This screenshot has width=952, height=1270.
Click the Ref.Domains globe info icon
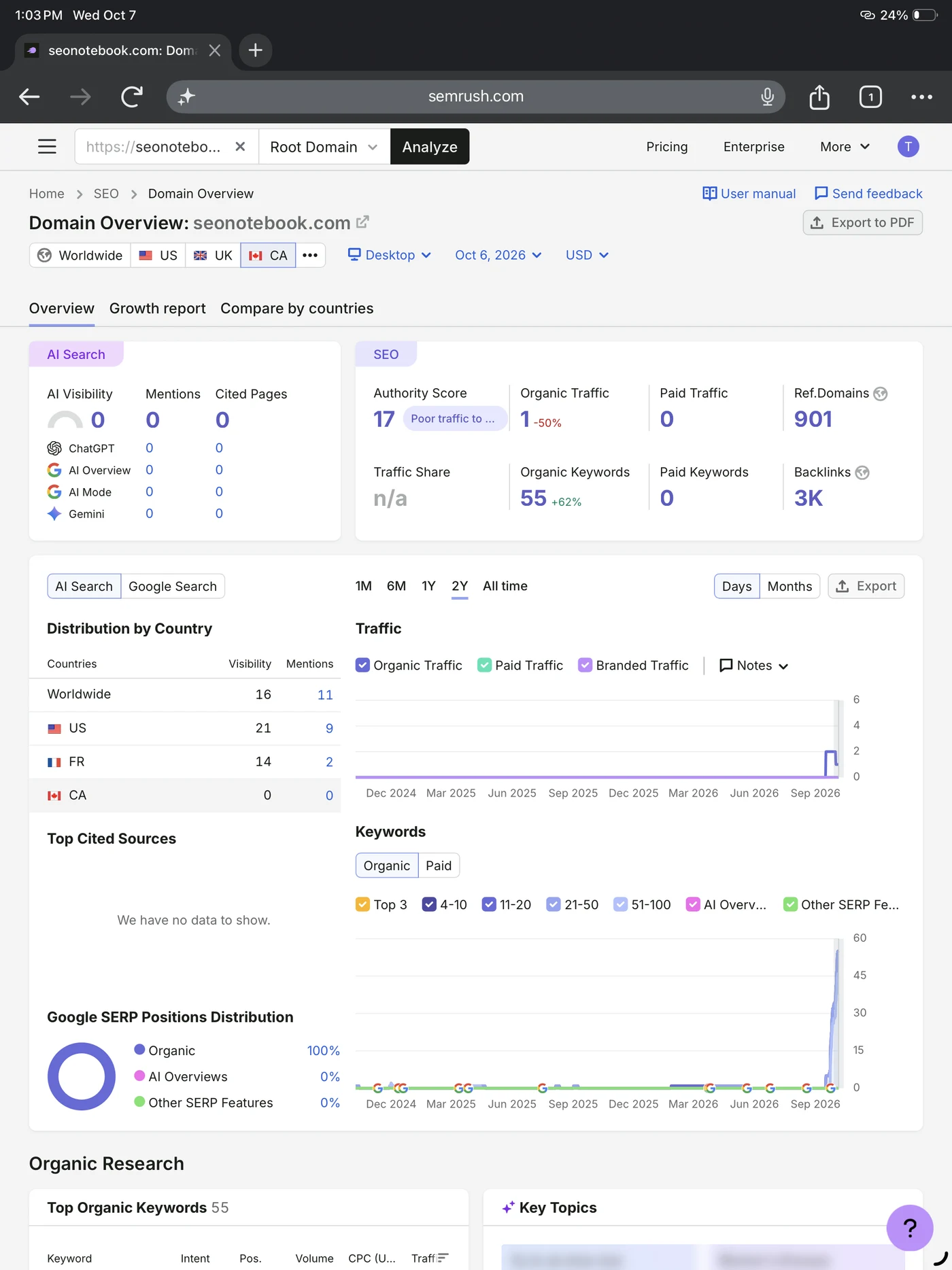(881, 394)
